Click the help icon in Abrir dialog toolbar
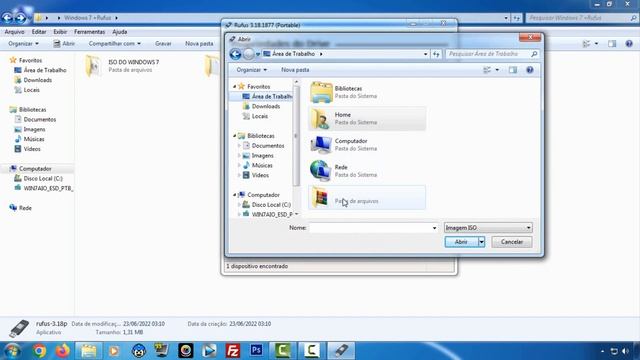 [x=529, y=70]
